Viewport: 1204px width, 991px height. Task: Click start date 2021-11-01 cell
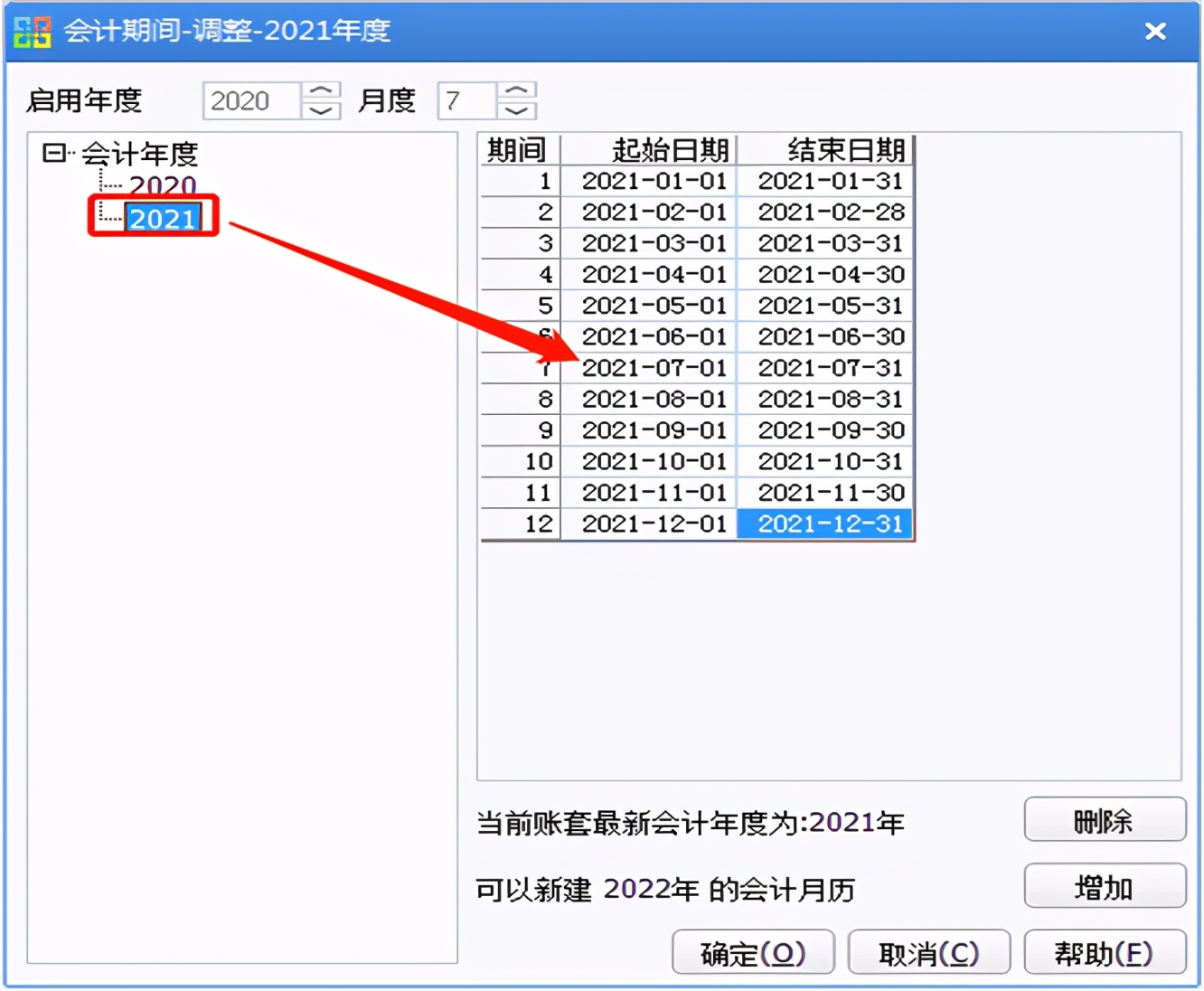pos(649,493)
